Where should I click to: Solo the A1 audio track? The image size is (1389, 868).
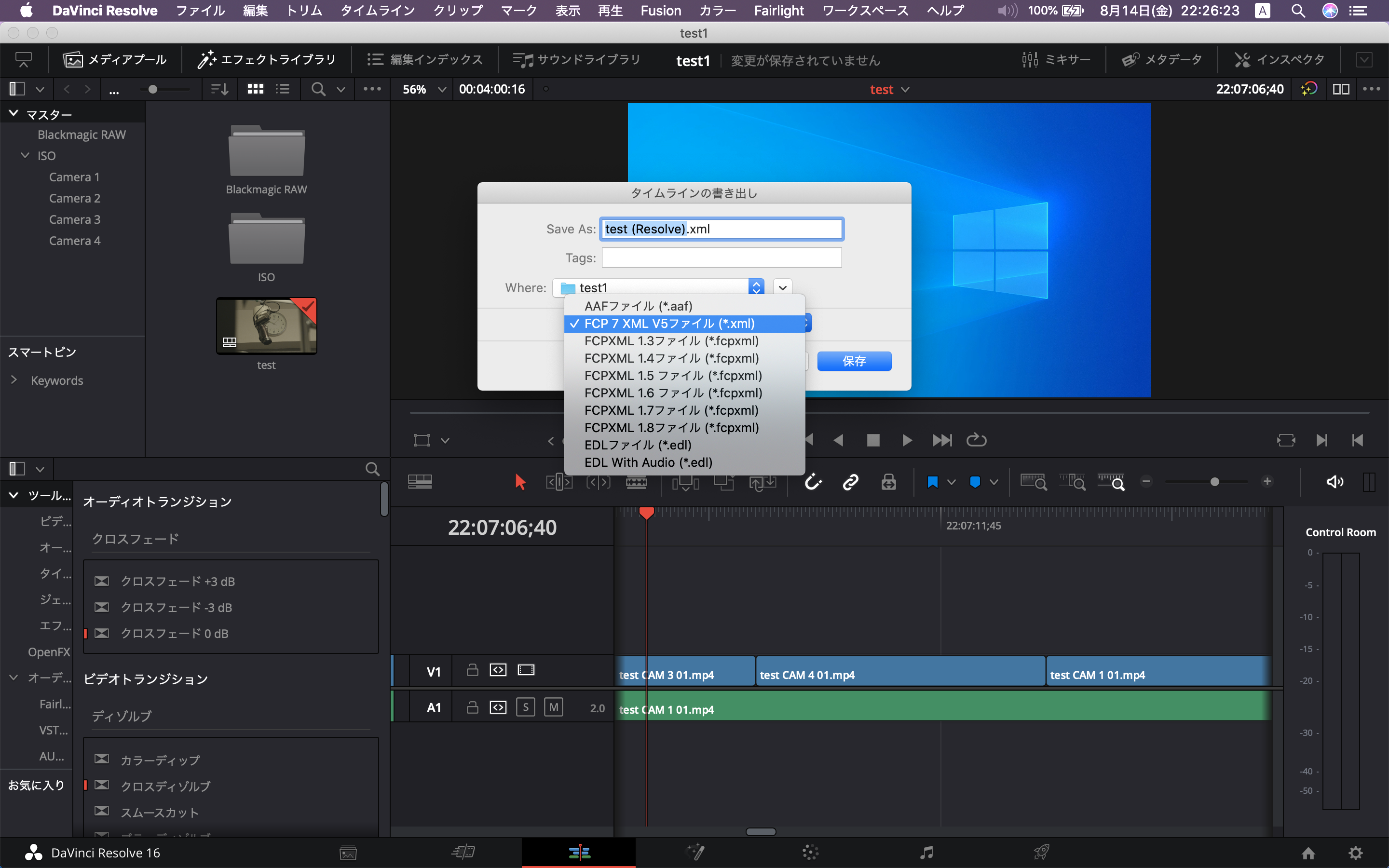pos(525,707)
